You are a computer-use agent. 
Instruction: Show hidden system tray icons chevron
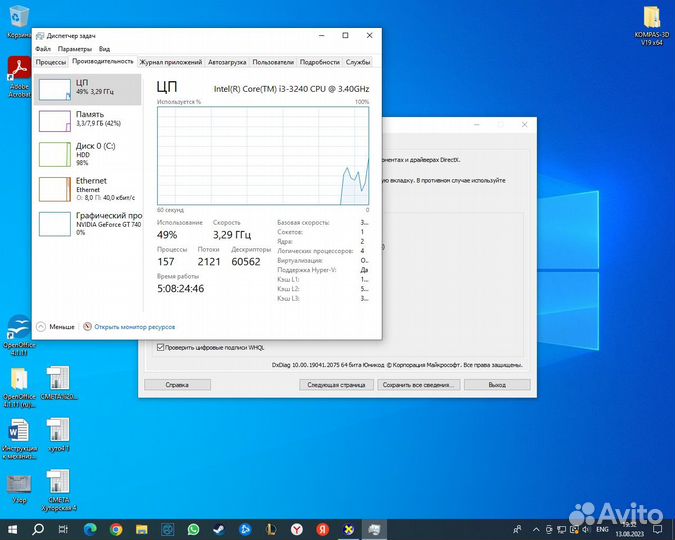coord(536,529)
